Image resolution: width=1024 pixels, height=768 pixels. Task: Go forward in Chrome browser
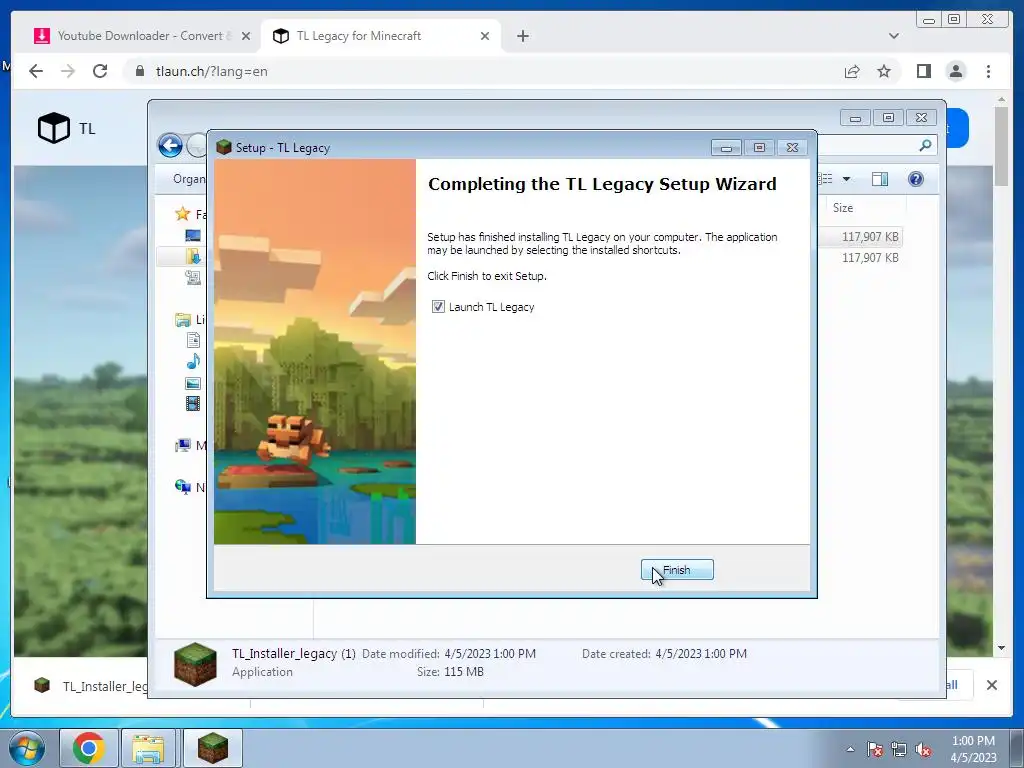tap(68, 71)
